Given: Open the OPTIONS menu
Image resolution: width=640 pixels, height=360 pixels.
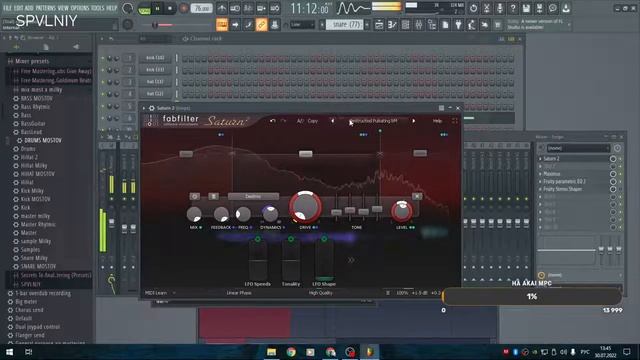Looking at the screenshot, I should (80, 8).
